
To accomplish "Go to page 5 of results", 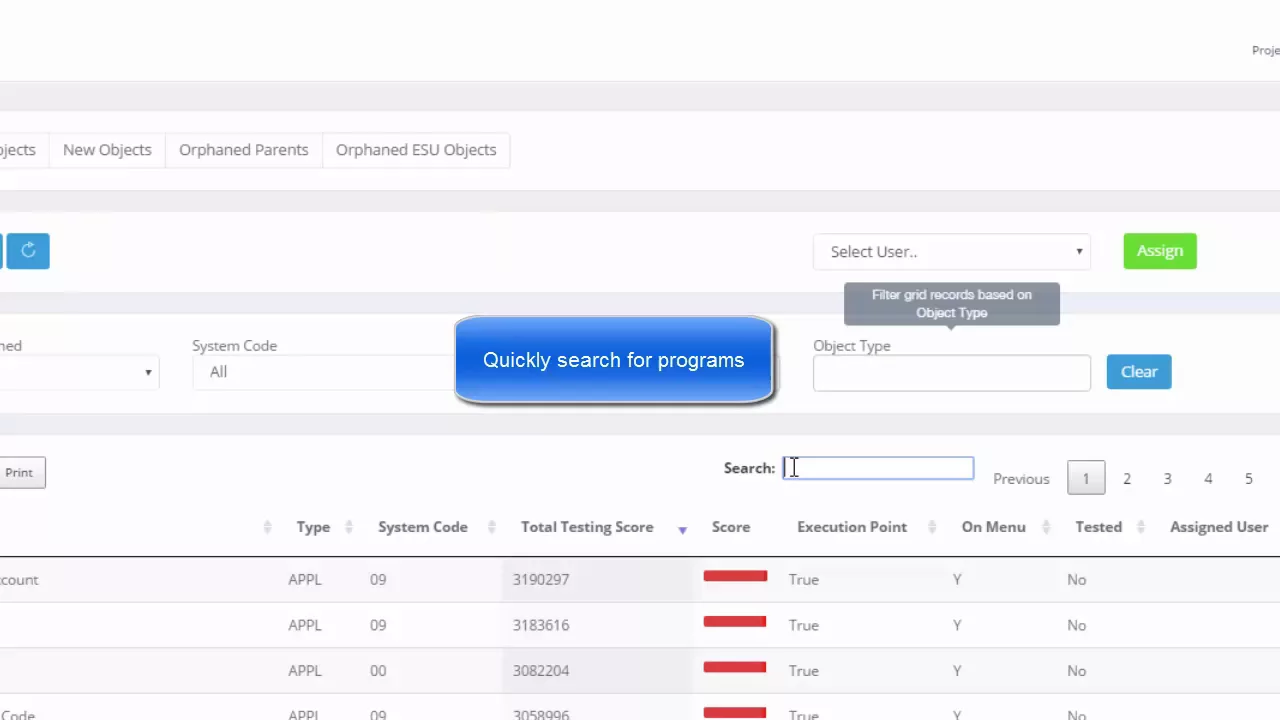I will tap(1248, 479).
